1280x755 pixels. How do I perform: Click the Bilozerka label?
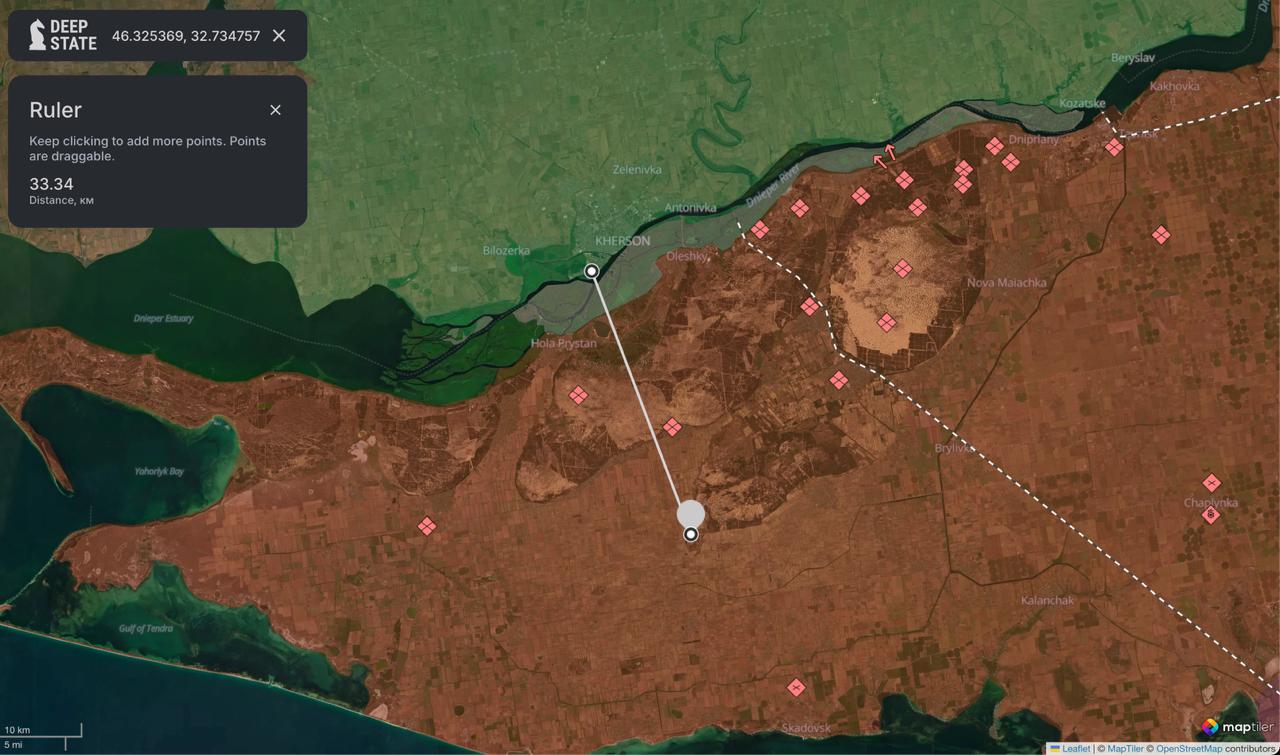tap(506, 251)
